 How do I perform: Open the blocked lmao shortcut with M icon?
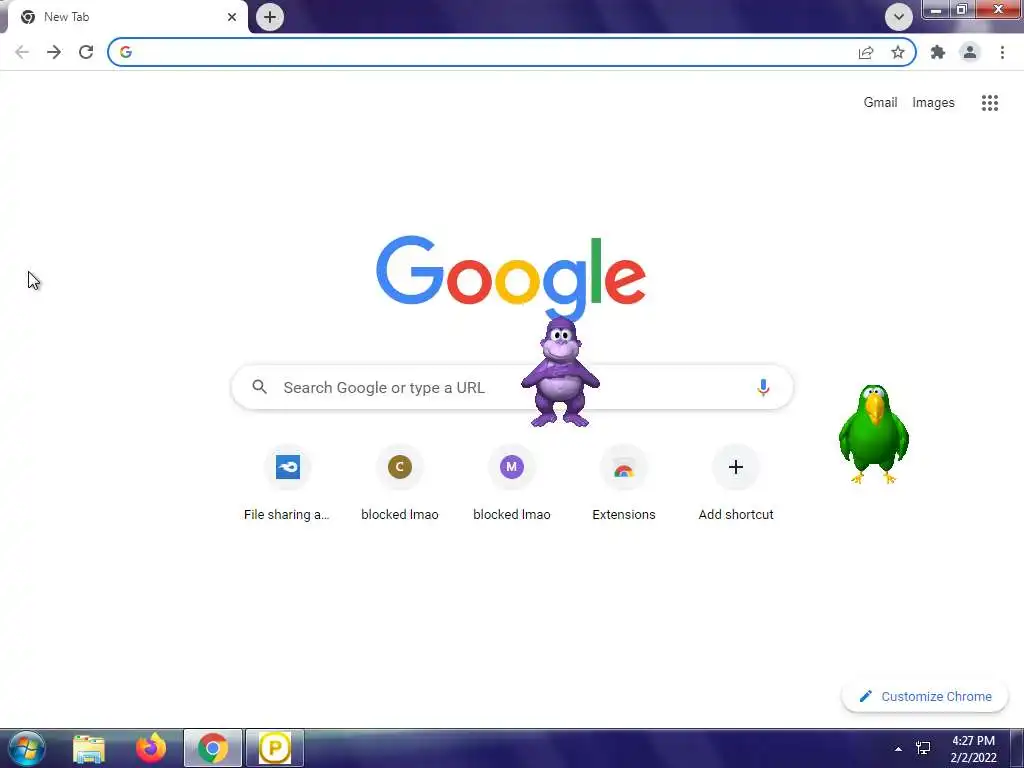point(512,483)
